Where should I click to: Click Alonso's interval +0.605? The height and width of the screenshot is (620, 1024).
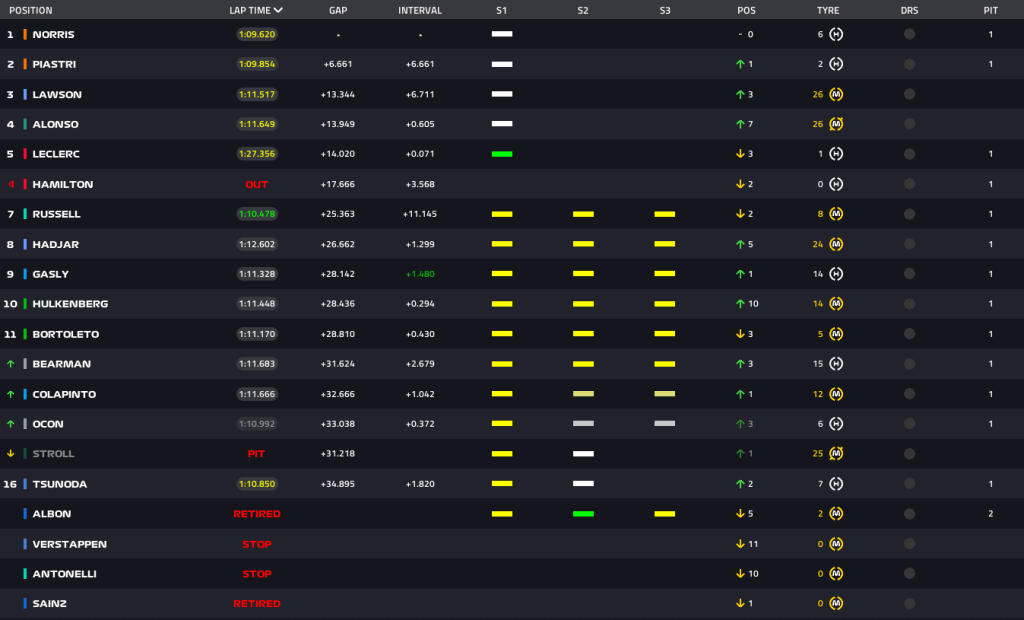[420, 123]
